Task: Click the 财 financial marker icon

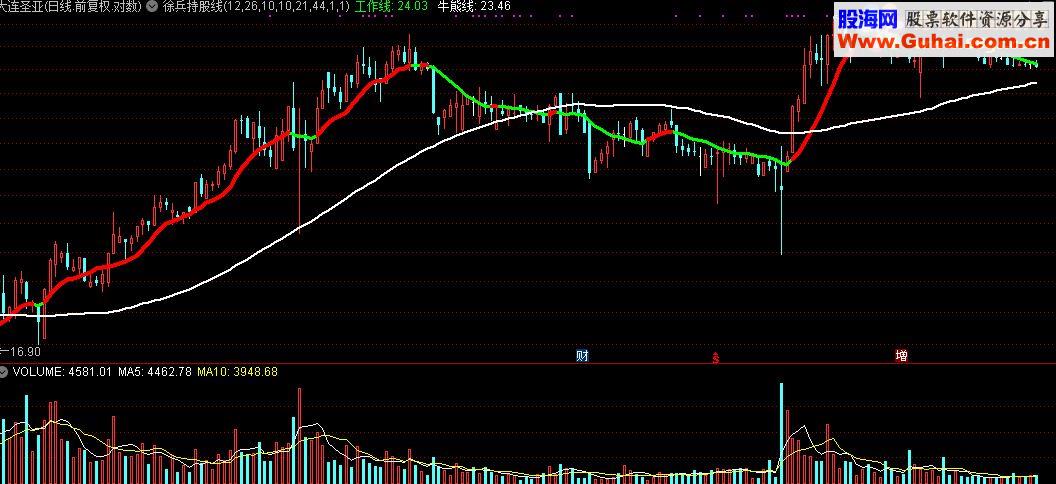Action: [582, 355]
